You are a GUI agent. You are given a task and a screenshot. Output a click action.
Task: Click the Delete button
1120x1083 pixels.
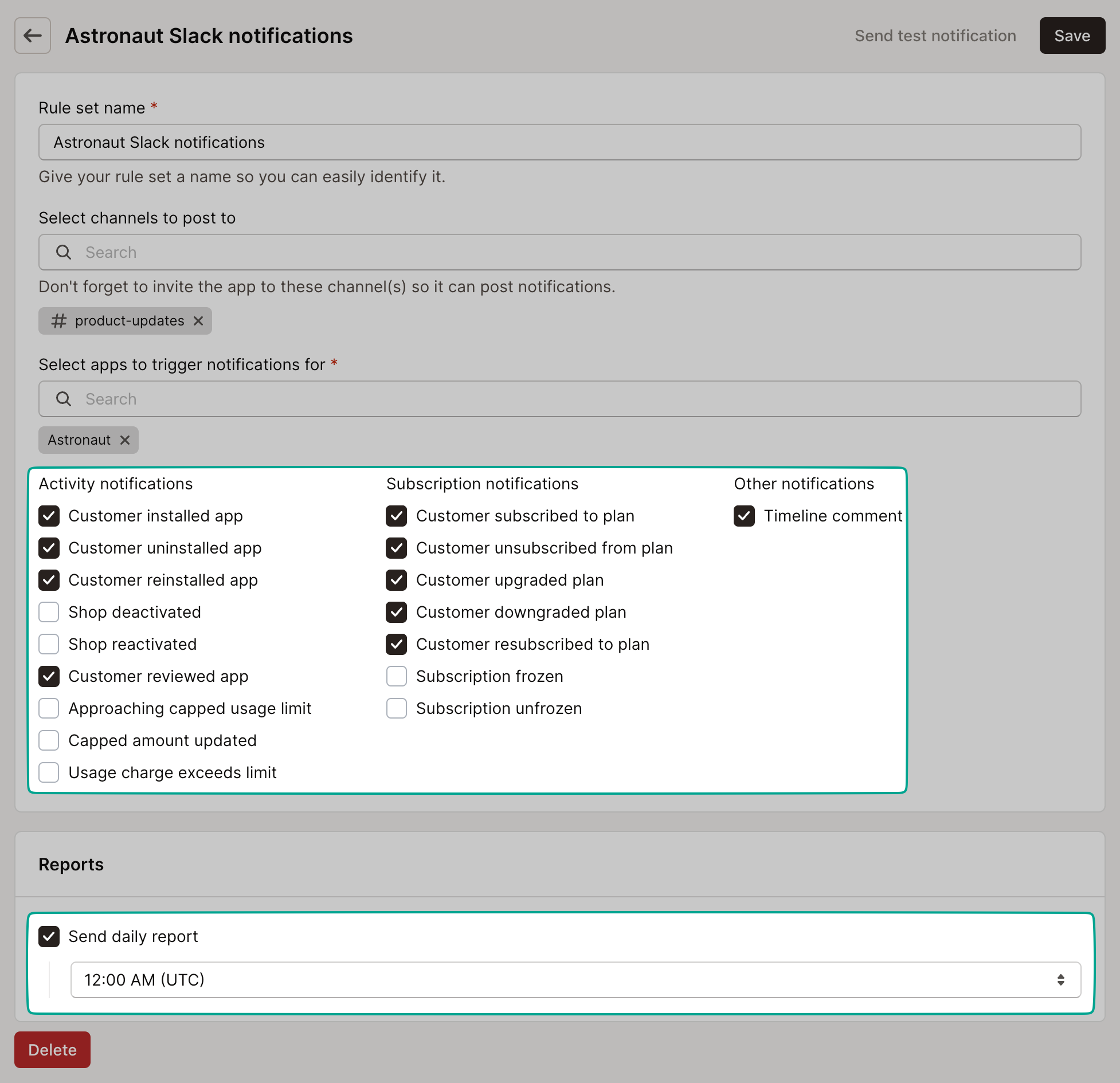tap(52, 1049)
